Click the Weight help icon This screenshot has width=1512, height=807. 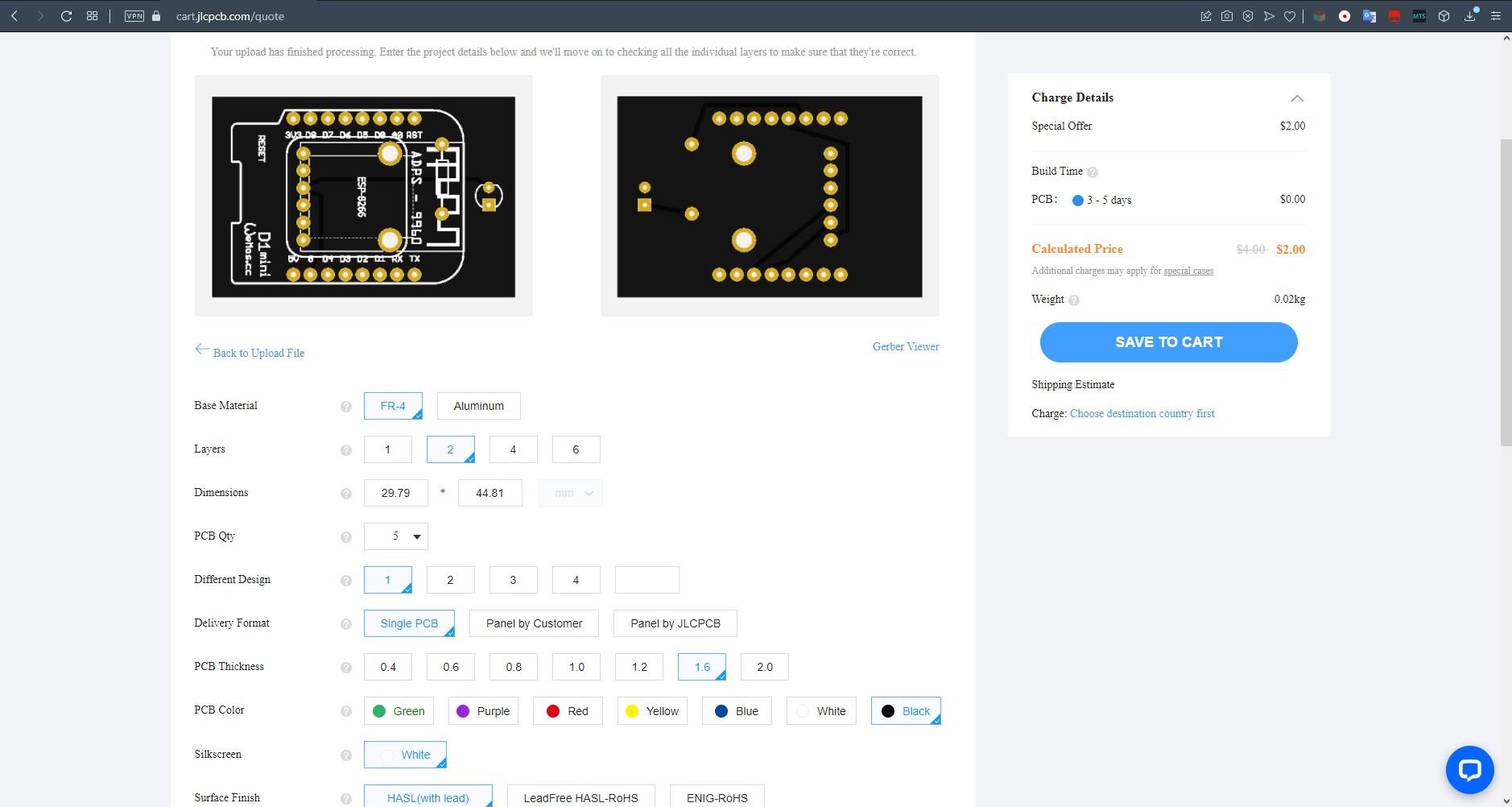point(1073,300)
